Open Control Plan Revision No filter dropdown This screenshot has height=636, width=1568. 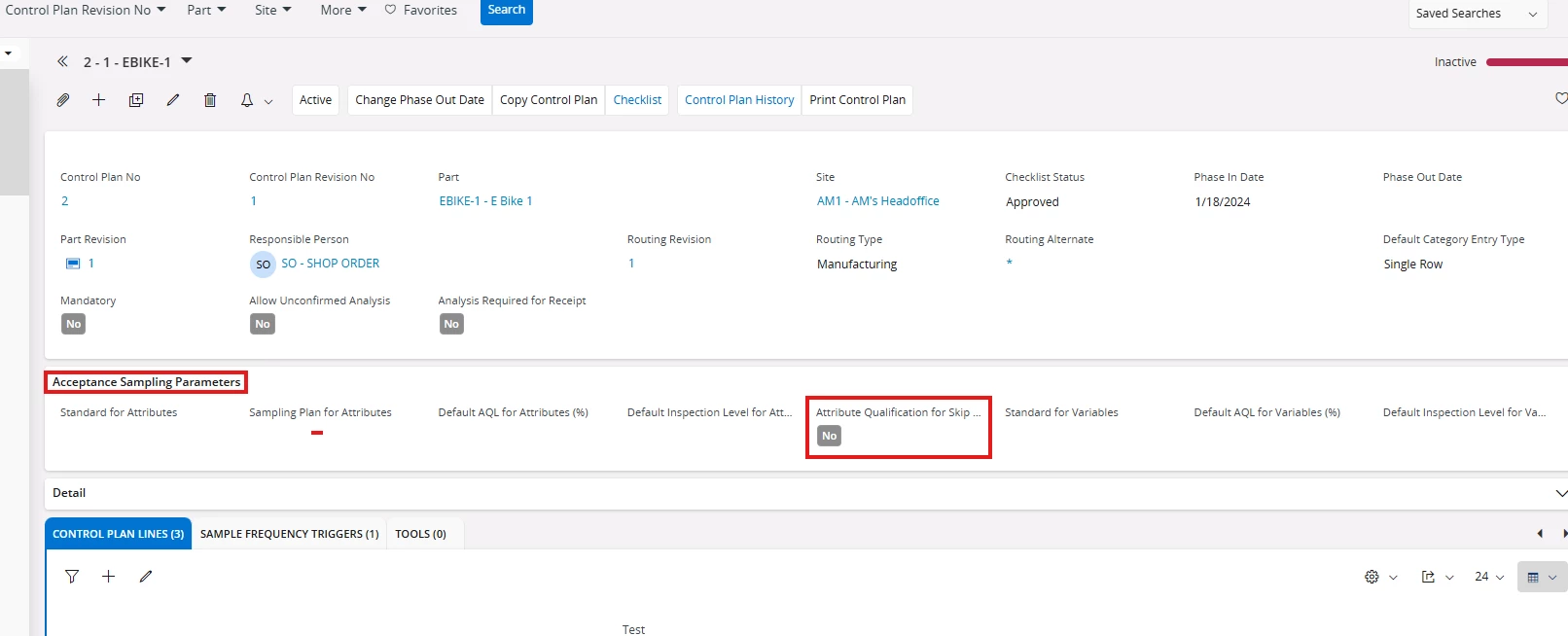(86, 10)
